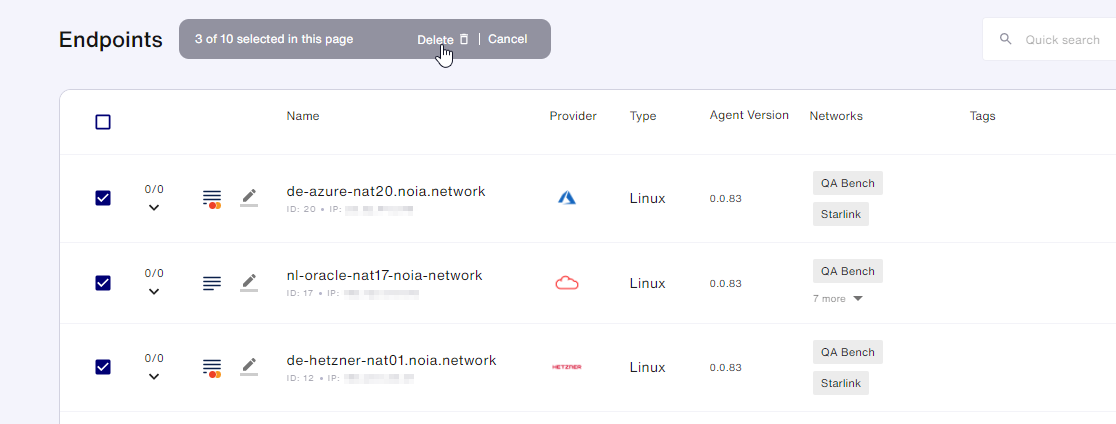Open endpoint nl-oracle-nat17-noia-network by name
Viewport: 1116px width, 424px height.
pos(384,275)
